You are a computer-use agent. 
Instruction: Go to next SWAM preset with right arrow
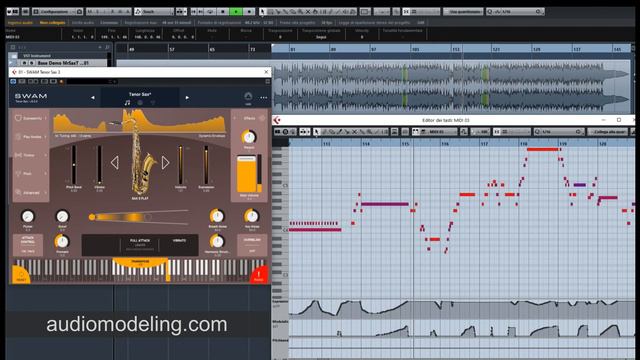187,98
